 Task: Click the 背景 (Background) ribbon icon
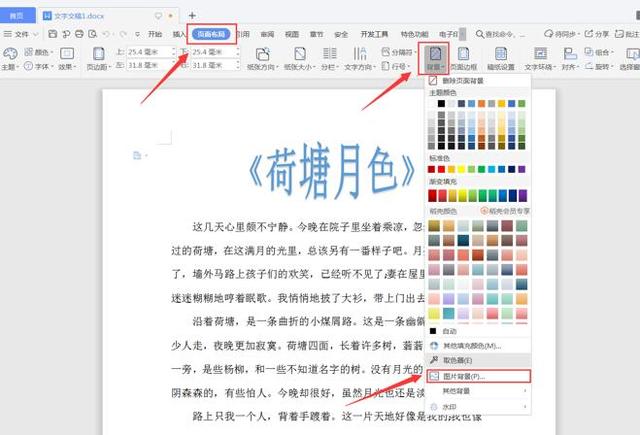tap(435, 56)
